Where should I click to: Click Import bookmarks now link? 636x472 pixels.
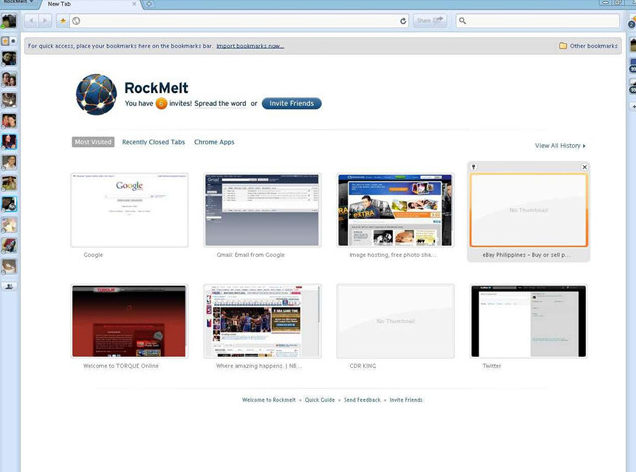(x=250, y=46)
